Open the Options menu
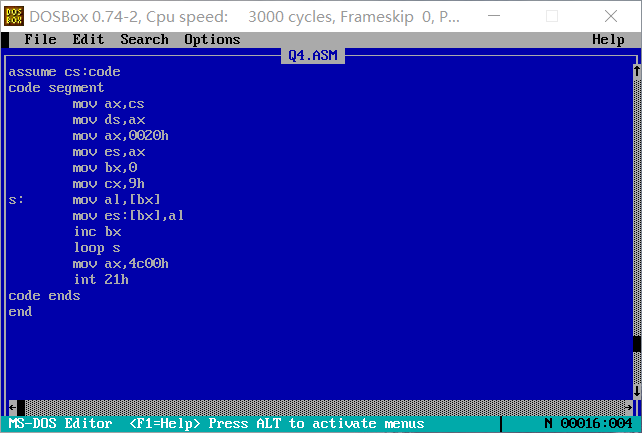 click(212, 40)
